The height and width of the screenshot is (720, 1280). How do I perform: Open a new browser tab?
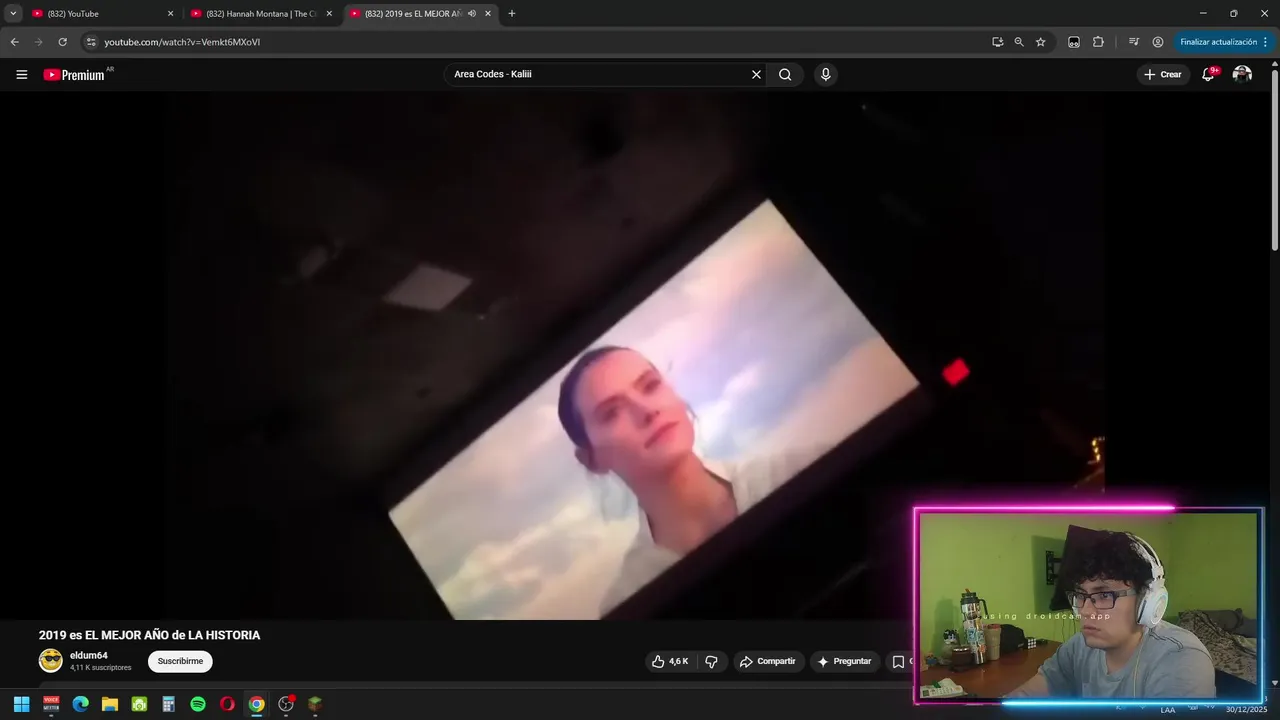click(512, 14)
